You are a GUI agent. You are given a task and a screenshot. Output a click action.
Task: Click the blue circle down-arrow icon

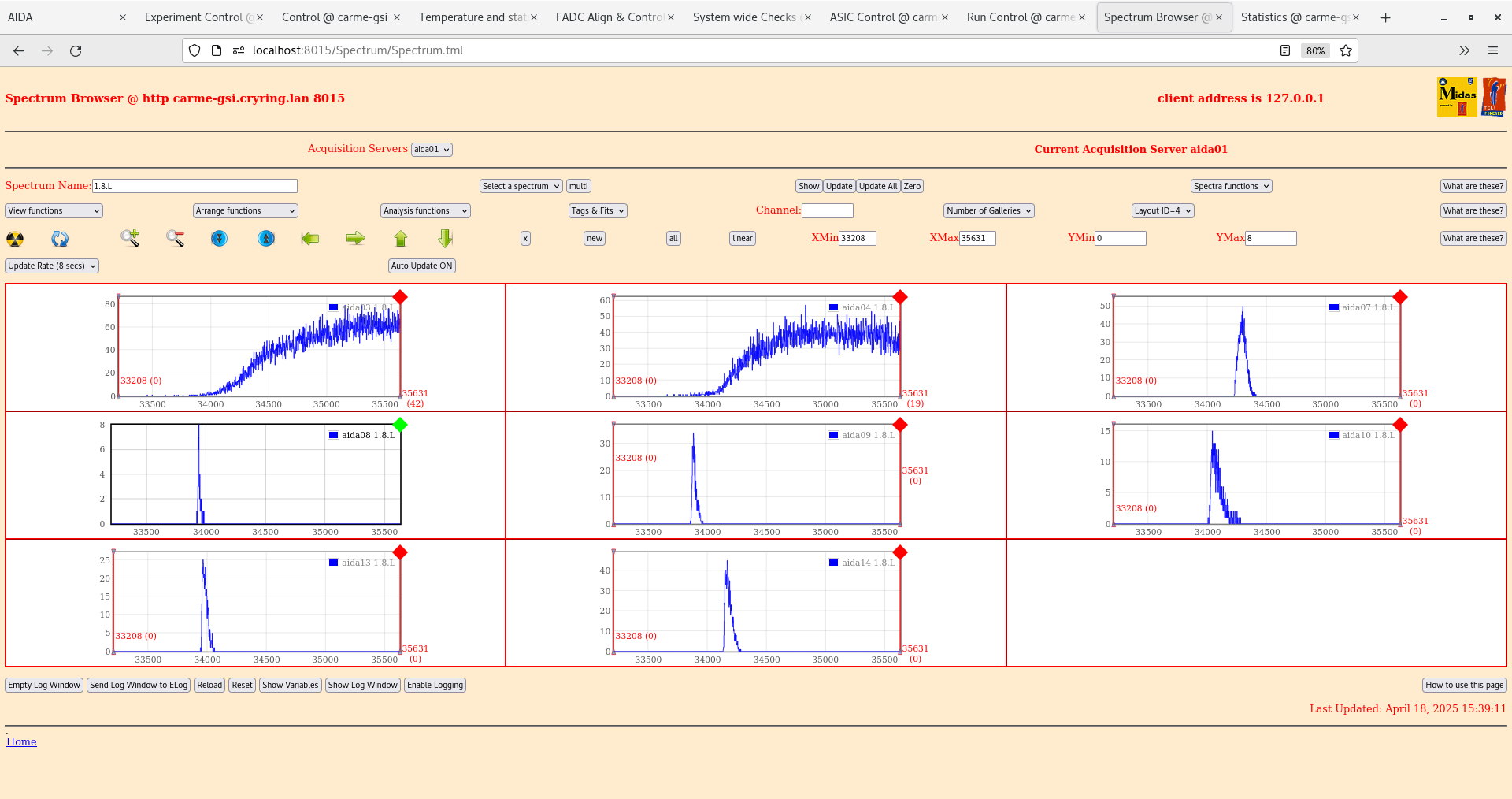pyautogui.click(x=220, y=238)
